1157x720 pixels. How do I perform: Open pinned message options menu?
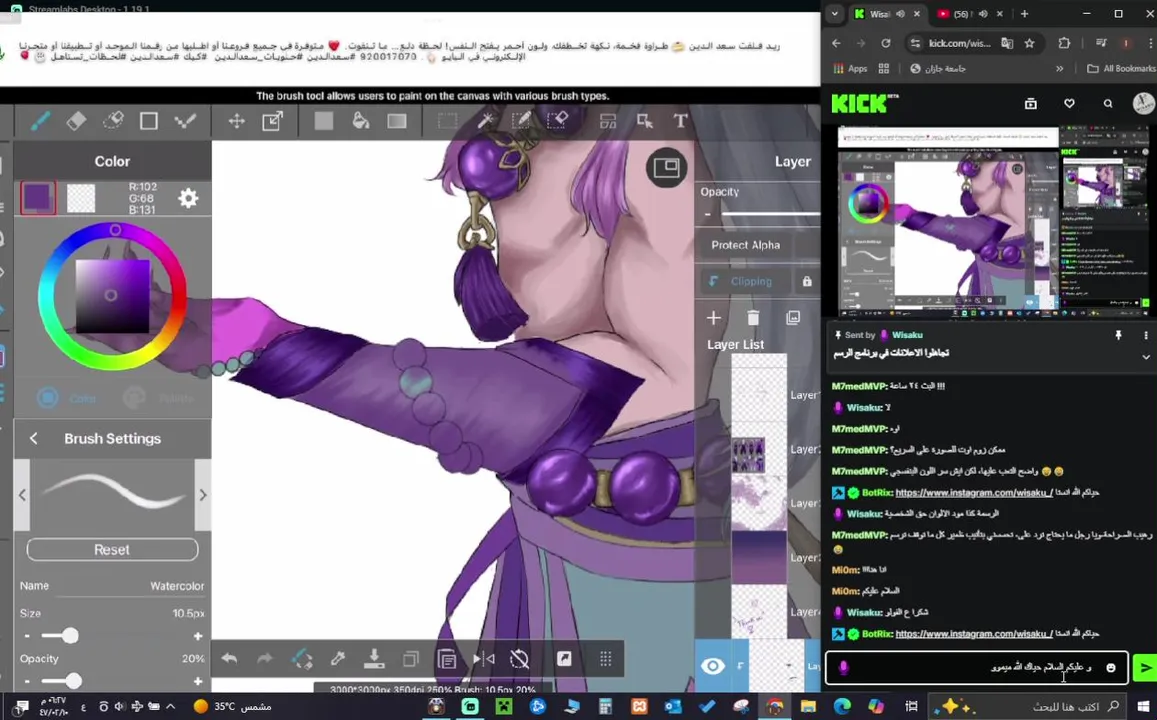(1145, 336)
